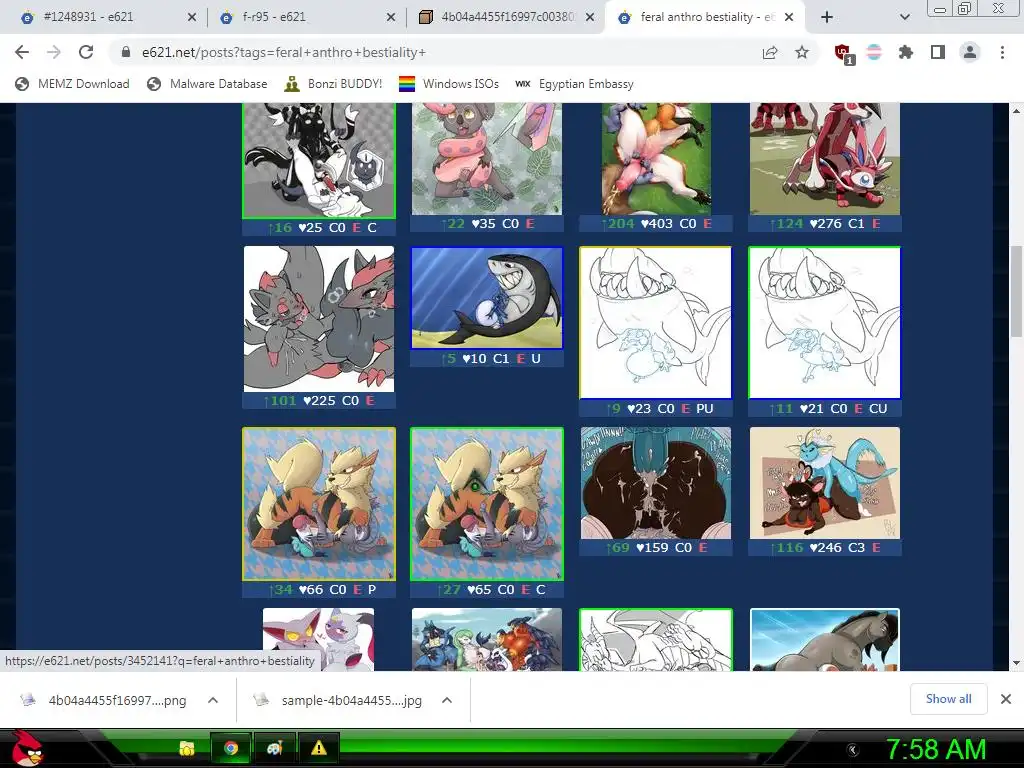Switch to the '#1248931 - e621' tab
The width and height of the screenshot is (1024, 768).
click(108, 18)
